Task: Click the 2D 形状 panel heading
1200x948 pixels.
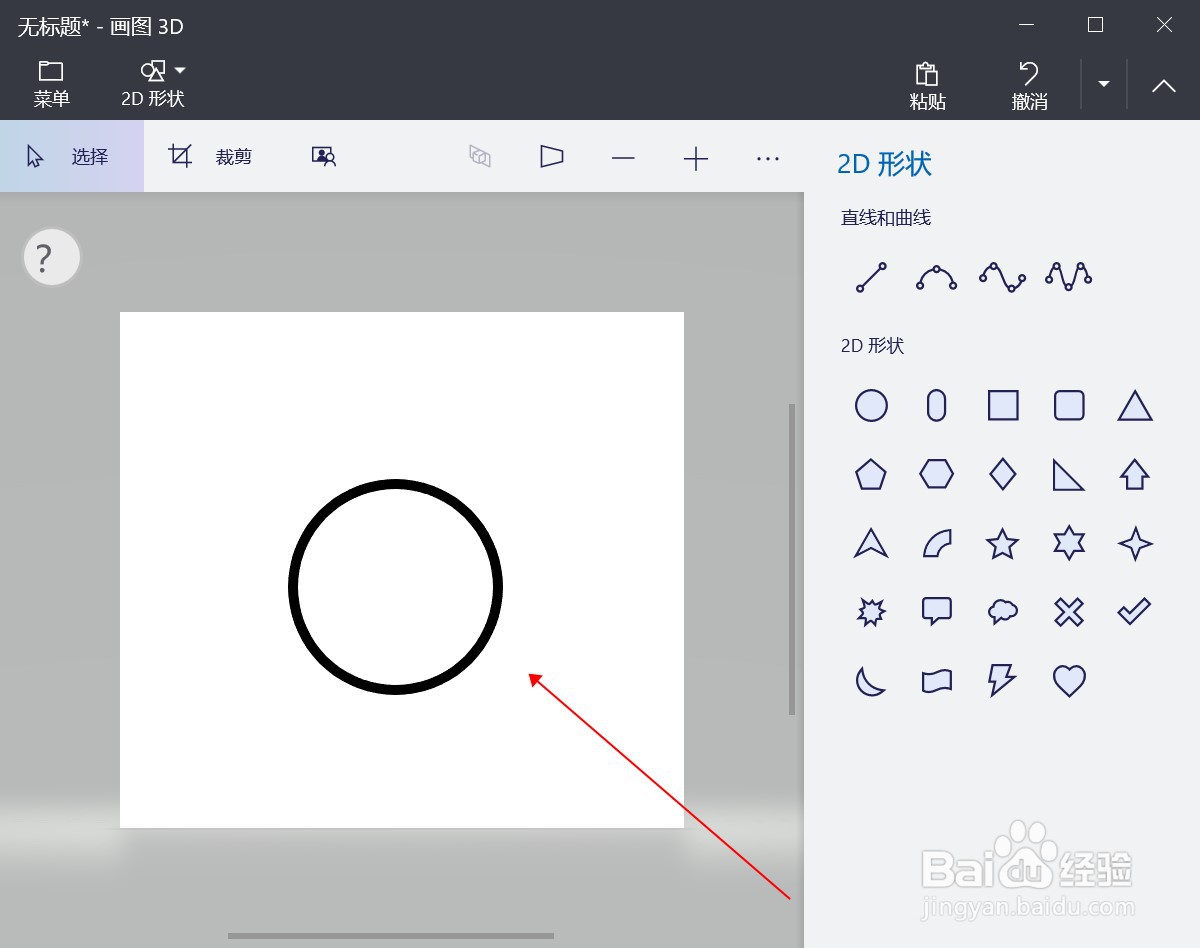Action: coord(884,164)
